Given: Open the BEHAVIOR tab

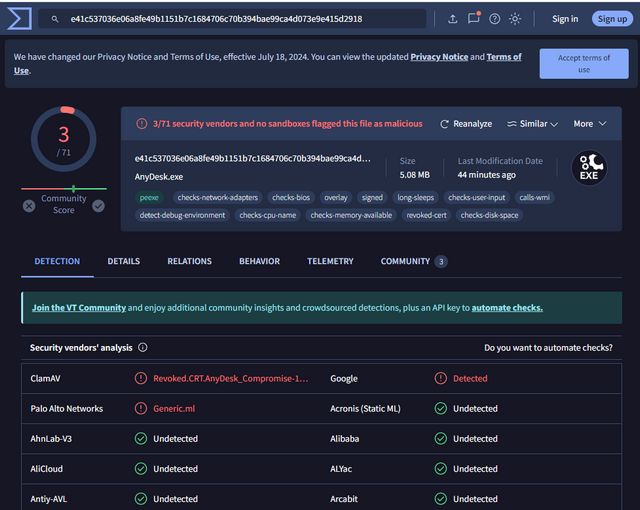Looking at the screenshot, I should pos(260,262).
